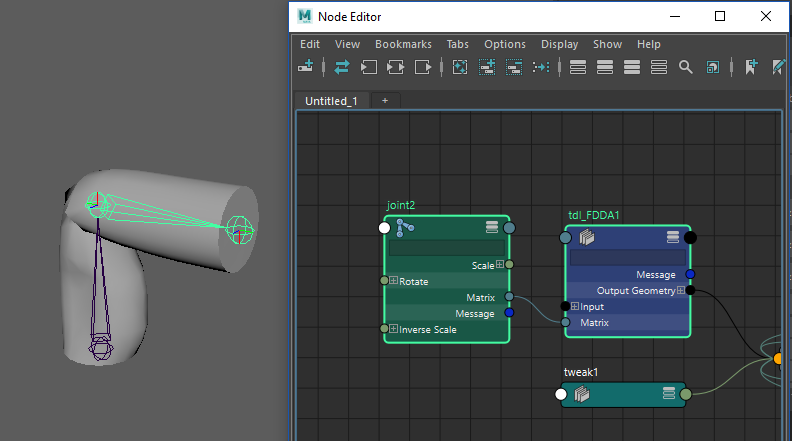The height and width of the screenshot is (441, 792).
Task: Open the Bookmarks menu
Action: tap(403, 44)
